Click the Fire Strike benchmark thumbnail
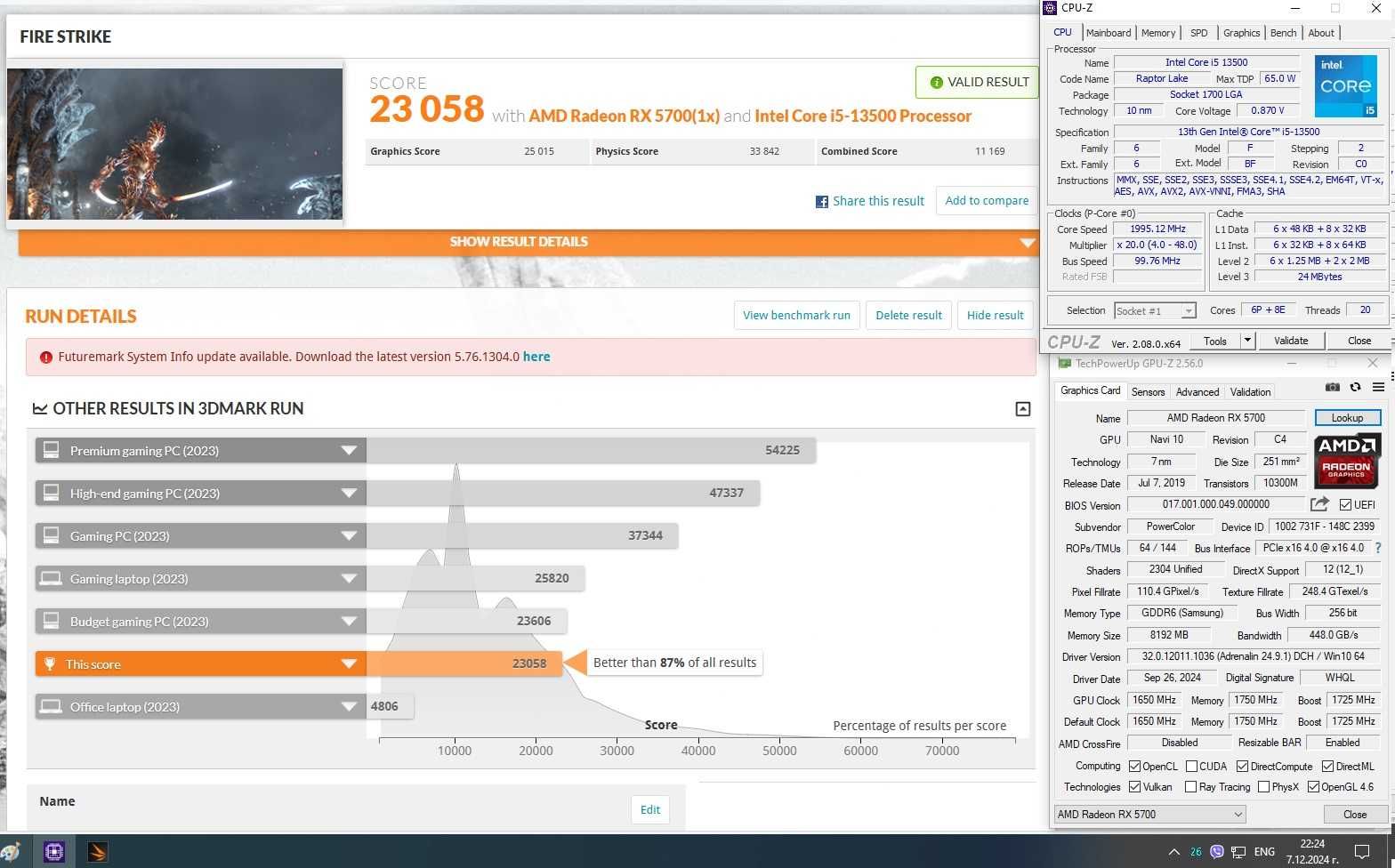The height and width of the screenshot is (868, 1395). (x=175, y=144)
